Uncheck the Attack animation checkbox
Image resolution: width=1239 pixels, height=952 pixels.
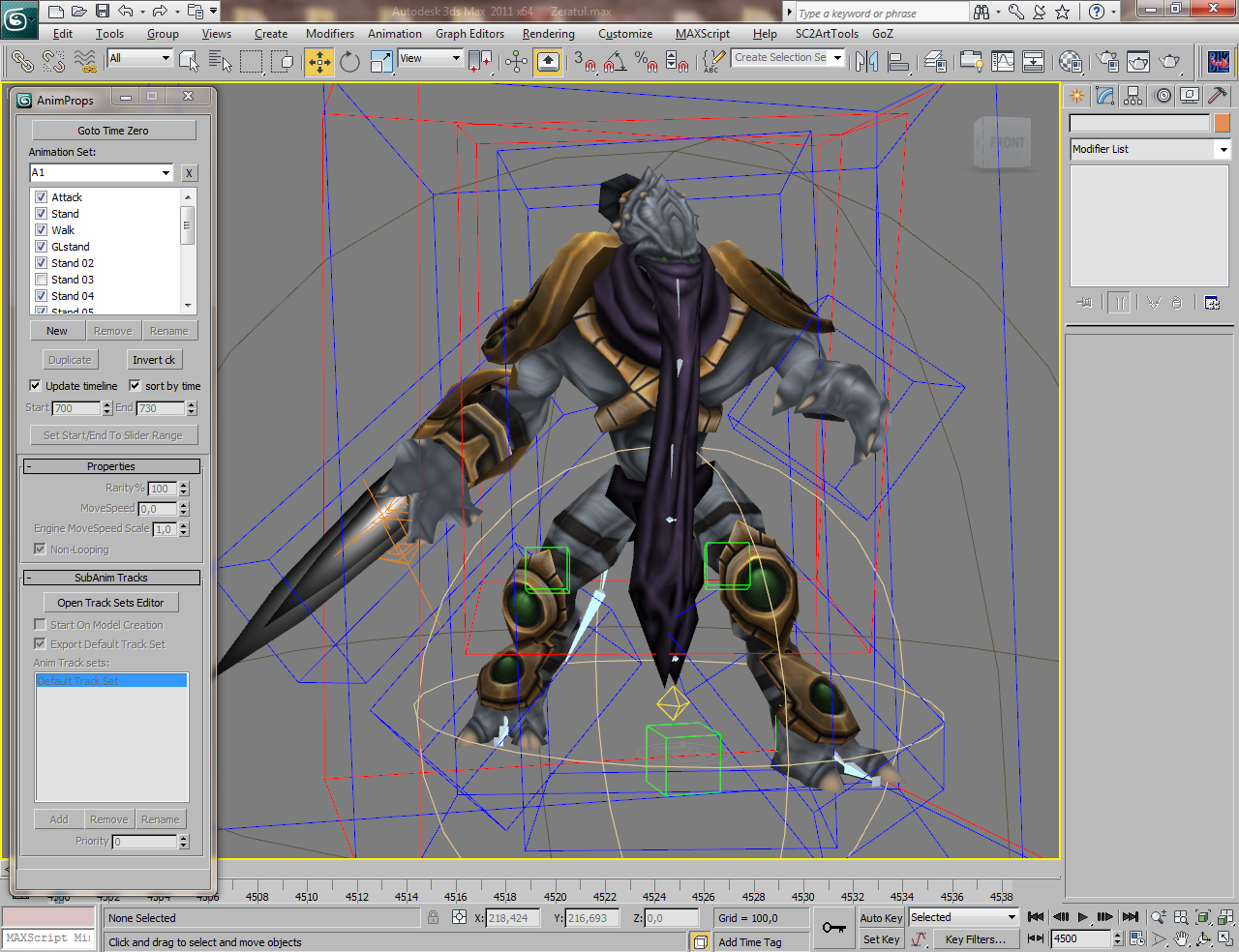click(42, 197)
